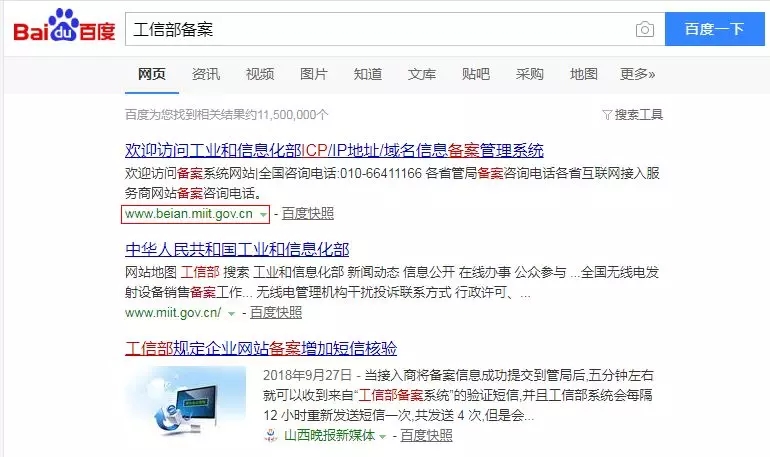This screenshot has height=457, width=770.
Task: Expand arrow next to 山西晚报新媒体
Action: [383, 436]
